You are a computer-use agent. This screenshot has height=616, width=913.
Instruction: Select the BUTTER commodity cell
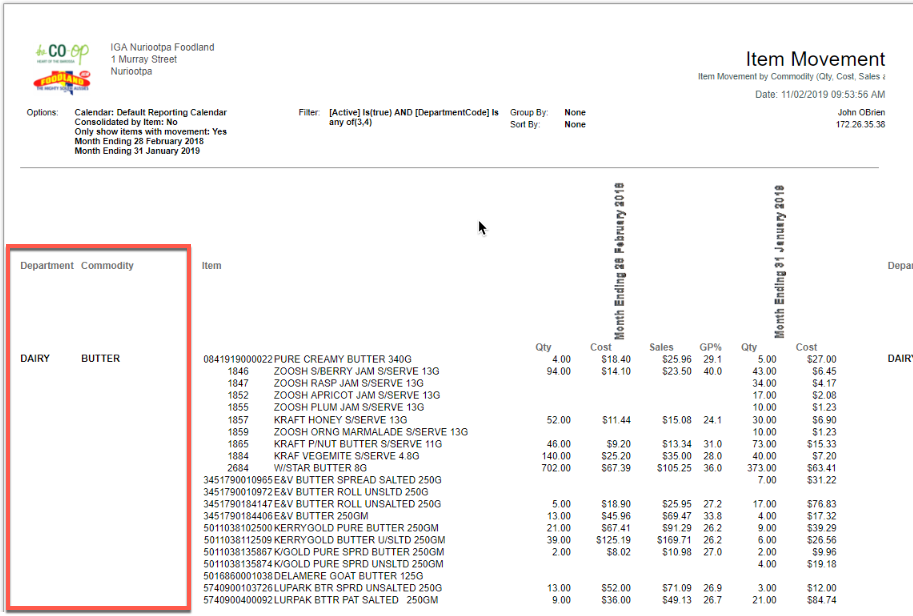pyautogui.click(x=101, y=359)
